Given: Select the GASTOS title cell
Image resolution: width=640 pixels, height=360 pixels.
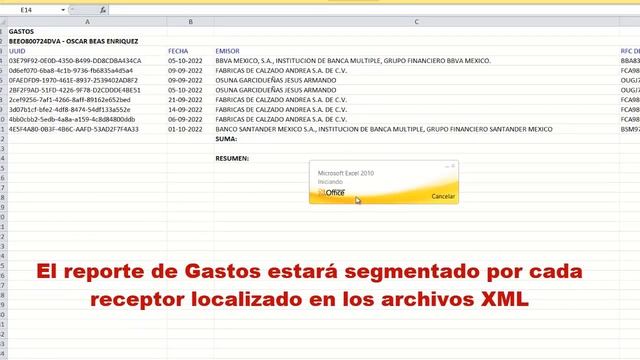Looking at the screenshot, I should click(87, 31).
